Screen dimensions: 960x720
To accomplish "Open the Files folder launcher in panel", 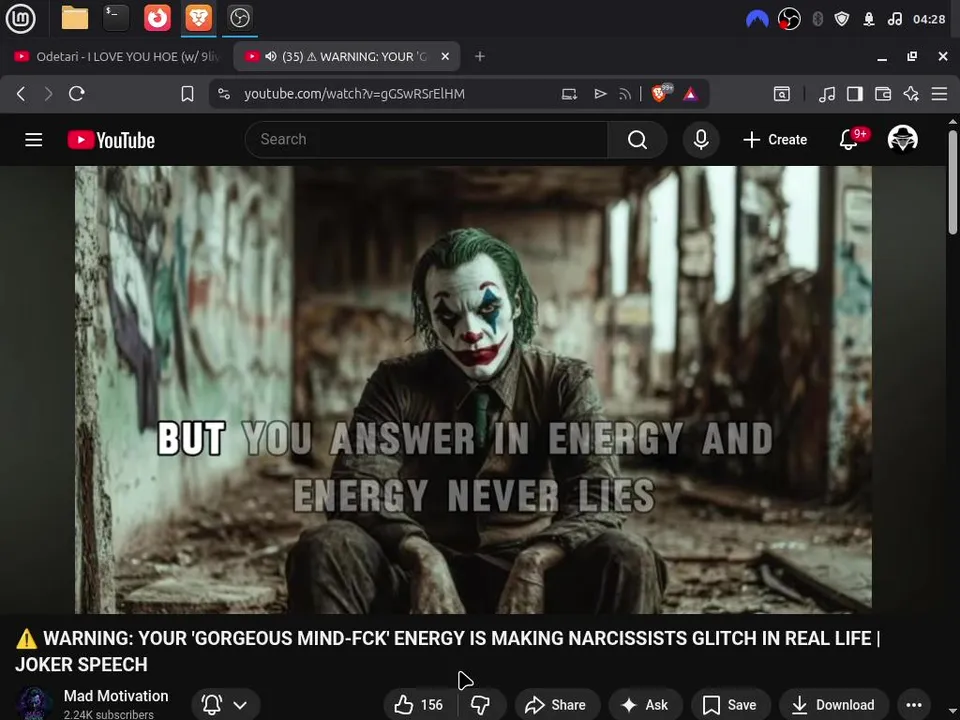I will (75, 18).
